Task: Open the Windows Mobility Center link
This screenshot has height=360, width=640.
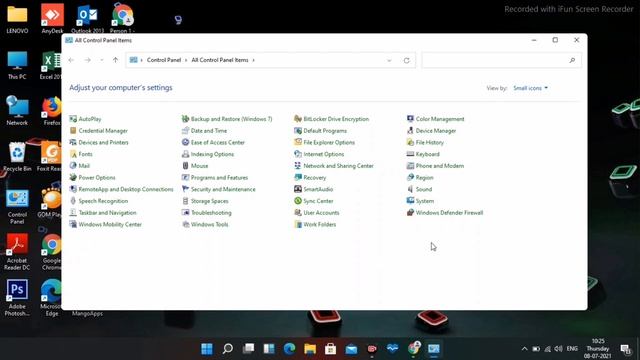Action: [110, 224]
